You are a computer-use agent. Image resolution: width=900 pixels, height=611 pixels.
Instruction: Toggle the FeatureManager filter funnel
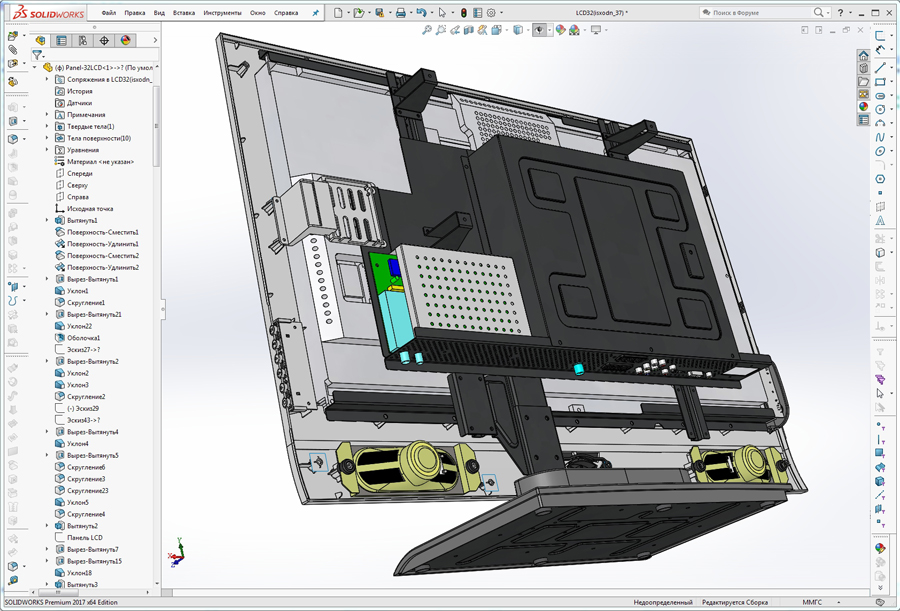[38, 54]
